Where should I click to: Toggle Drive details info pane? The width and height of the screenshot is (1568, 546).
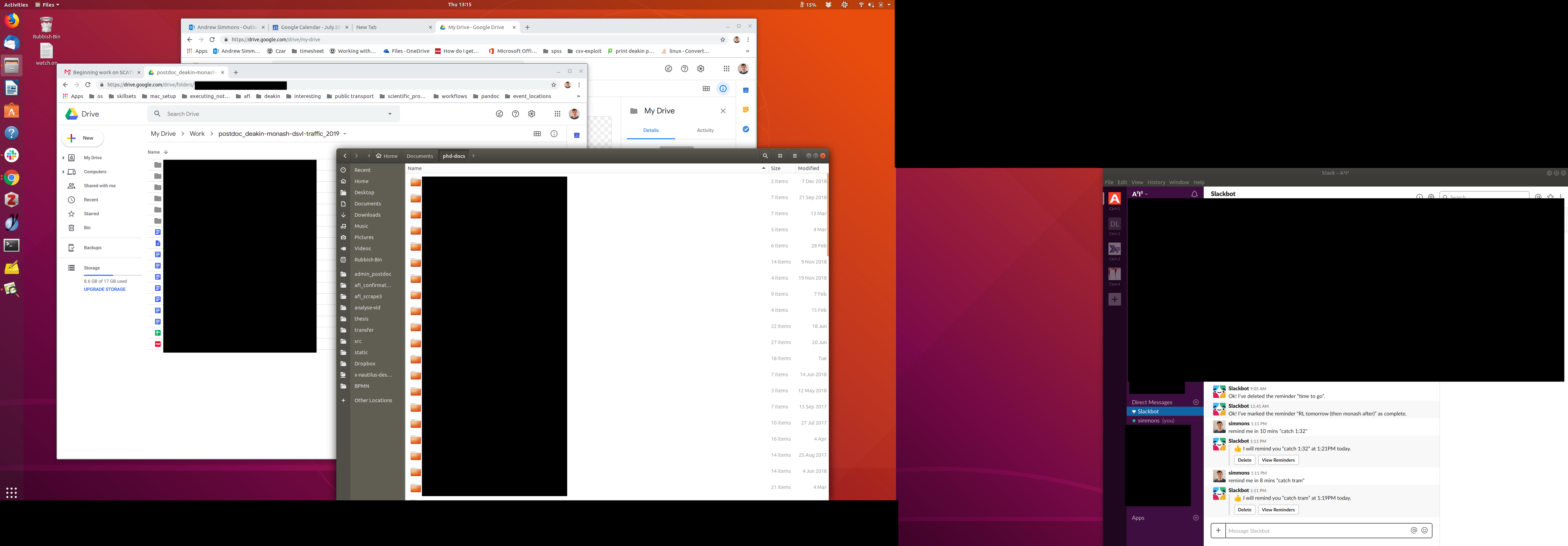[x=554, y=134]
